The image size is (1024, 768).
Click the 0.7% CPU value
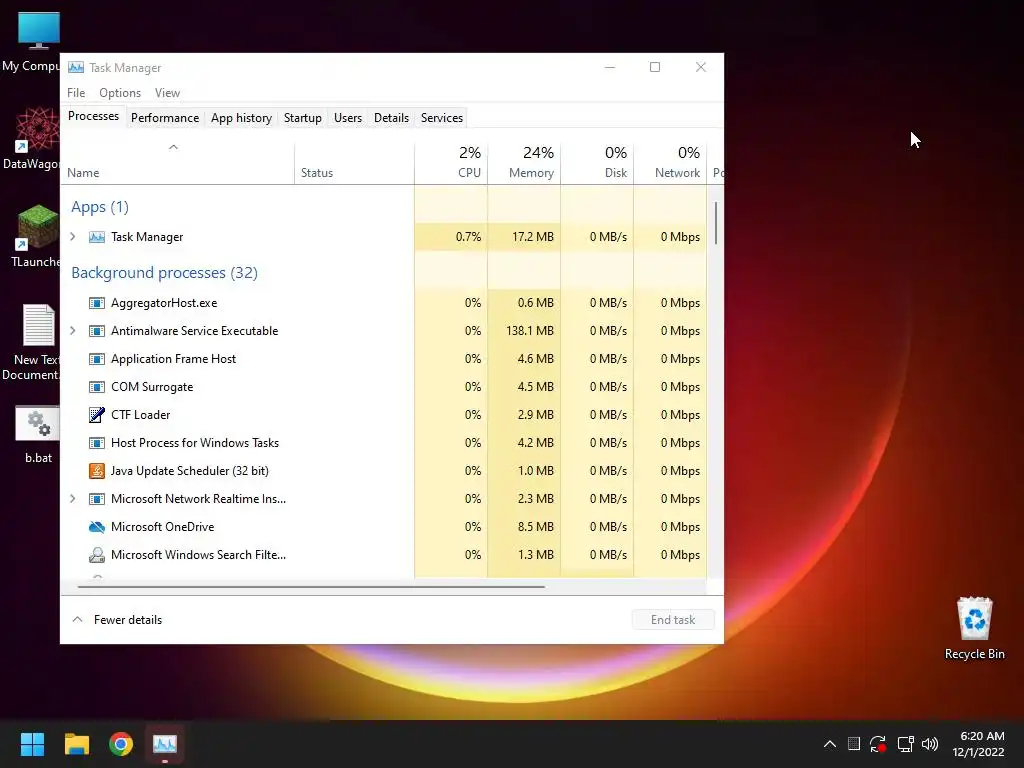468,237
